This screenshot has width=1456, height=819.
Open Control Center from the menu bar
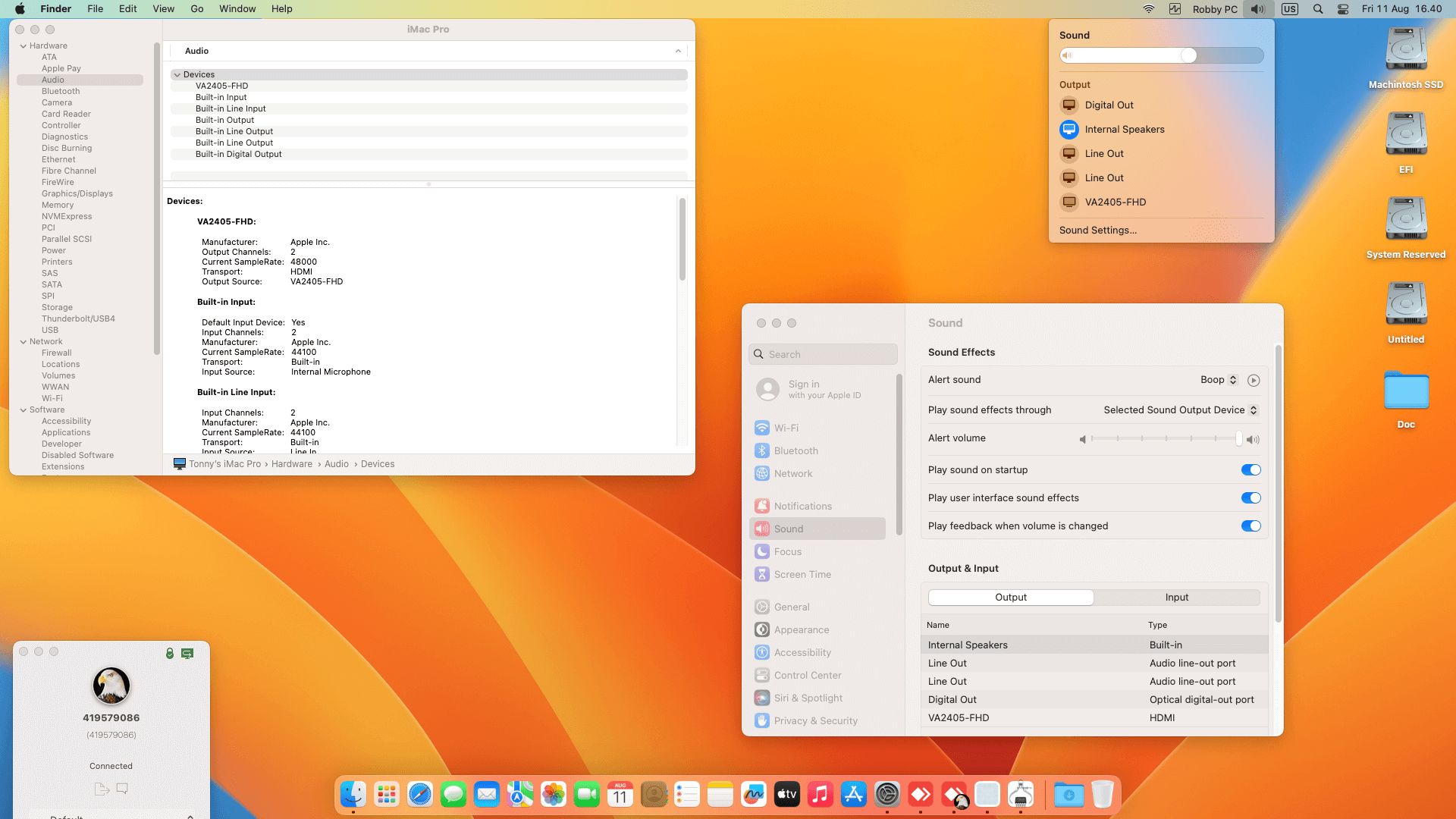click(x=1343, y=9)
